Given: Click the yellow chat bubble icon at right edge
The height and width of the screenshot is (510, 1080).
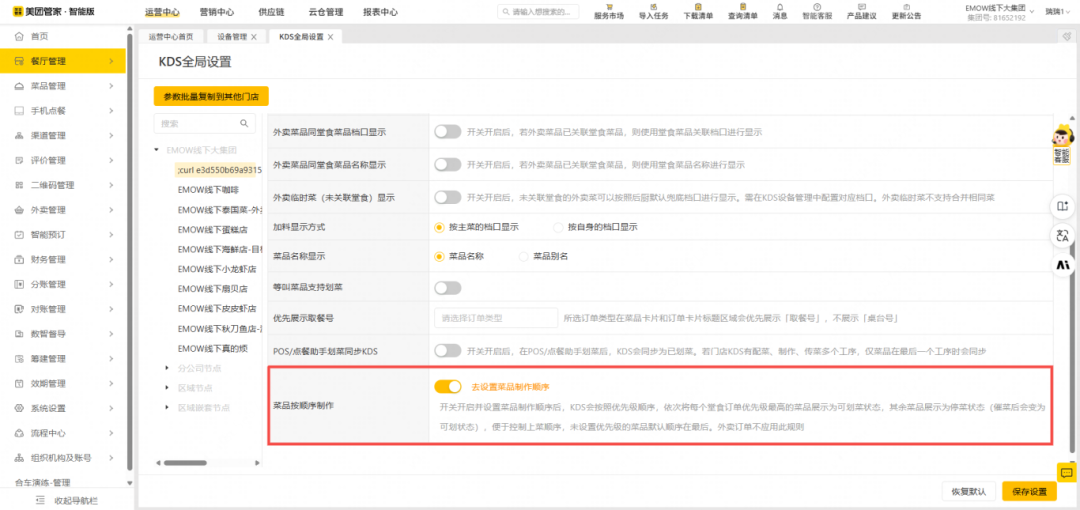Looking at the screenshot, I should click(x=1066, y=472).
